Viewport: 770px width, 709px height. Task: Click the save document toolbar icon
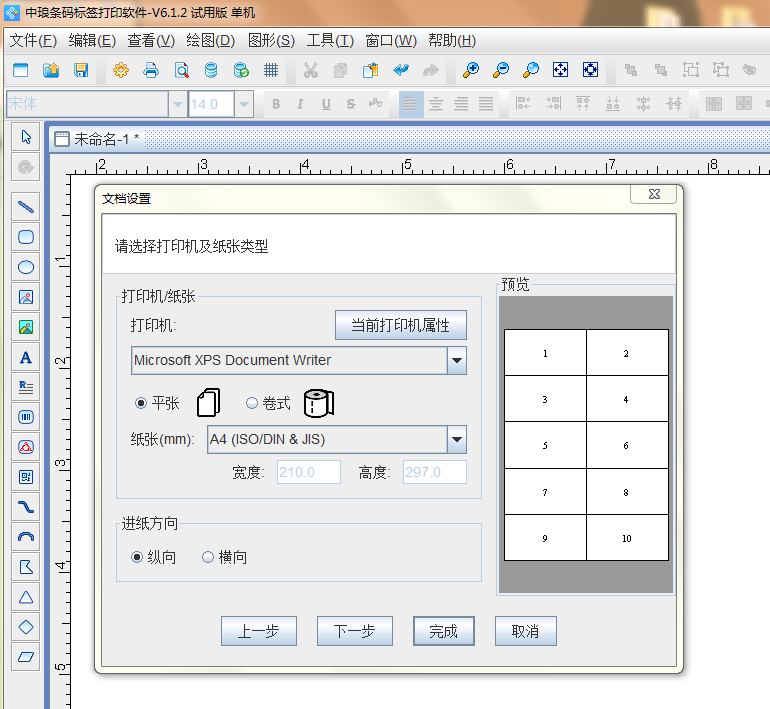tap(81, 70)
